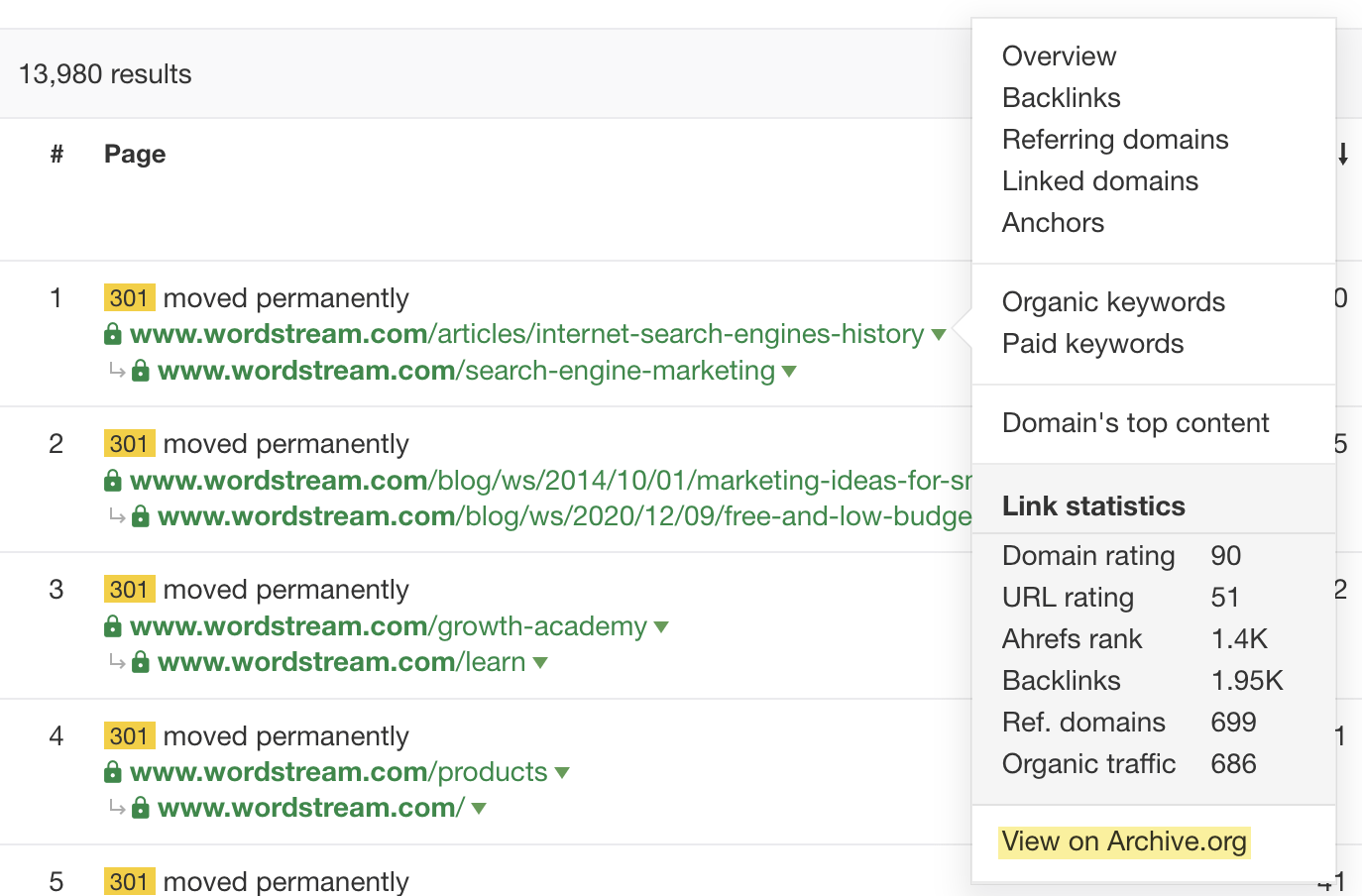Click the lock icon beside marketing-ideas blog URL
The image size is (1362, 896).
[x=113, y=482]
